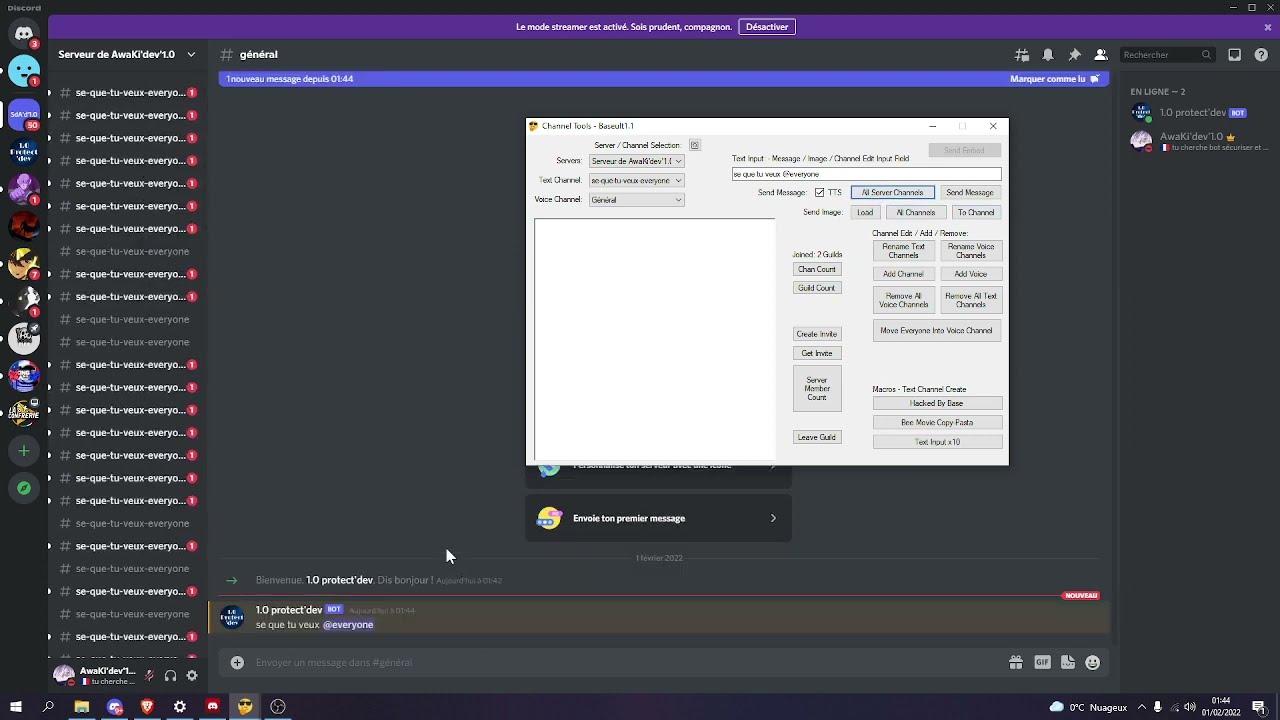The height and width of the screenshot is (720, 1280).
Task: Click the Add Channel button
Action: [x=903, y=274]
